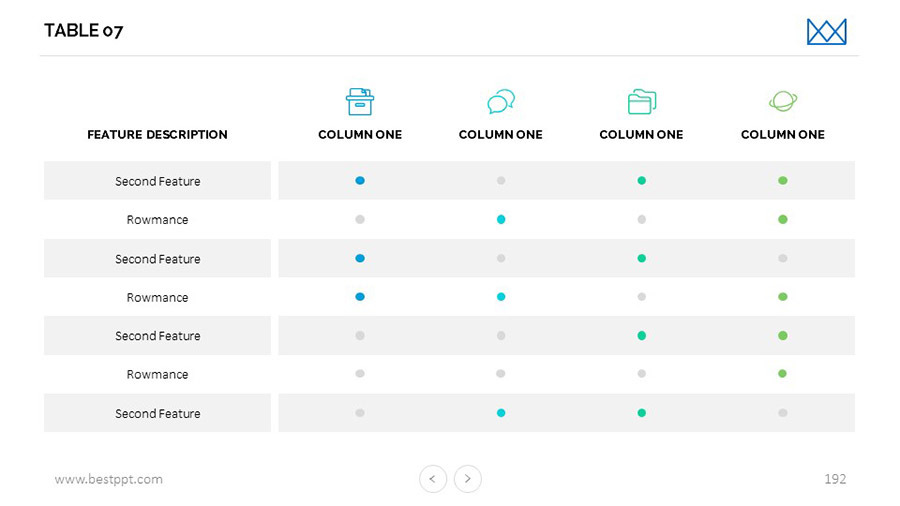Click the teal dot in first table row
This screenshot has width=900, height=506.
click(642, 181)
